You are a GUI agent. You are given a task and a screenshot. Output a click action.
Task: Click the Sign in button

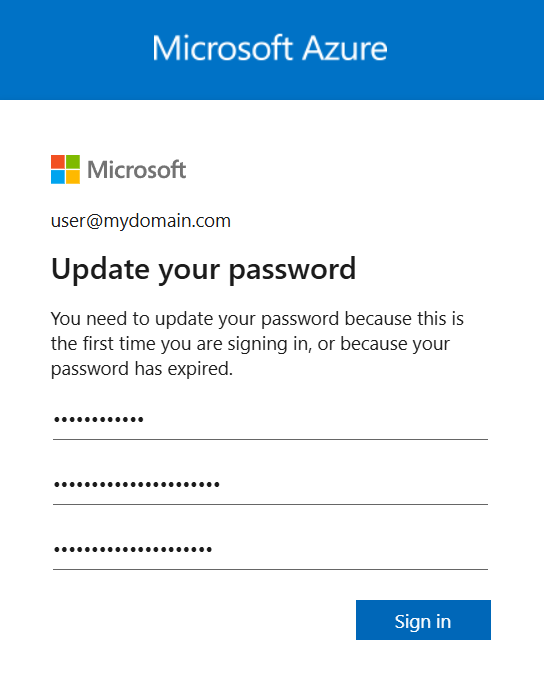tap(423, 620)
